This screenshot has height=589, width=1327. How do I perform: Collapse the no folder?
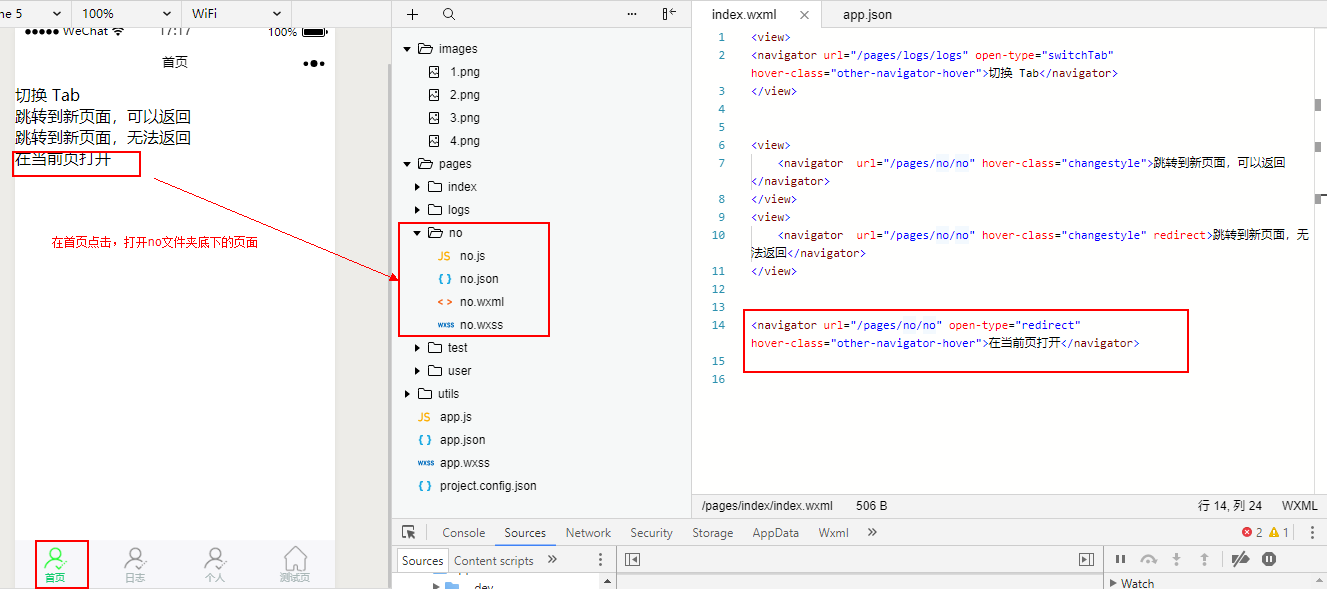click(418, 233)
